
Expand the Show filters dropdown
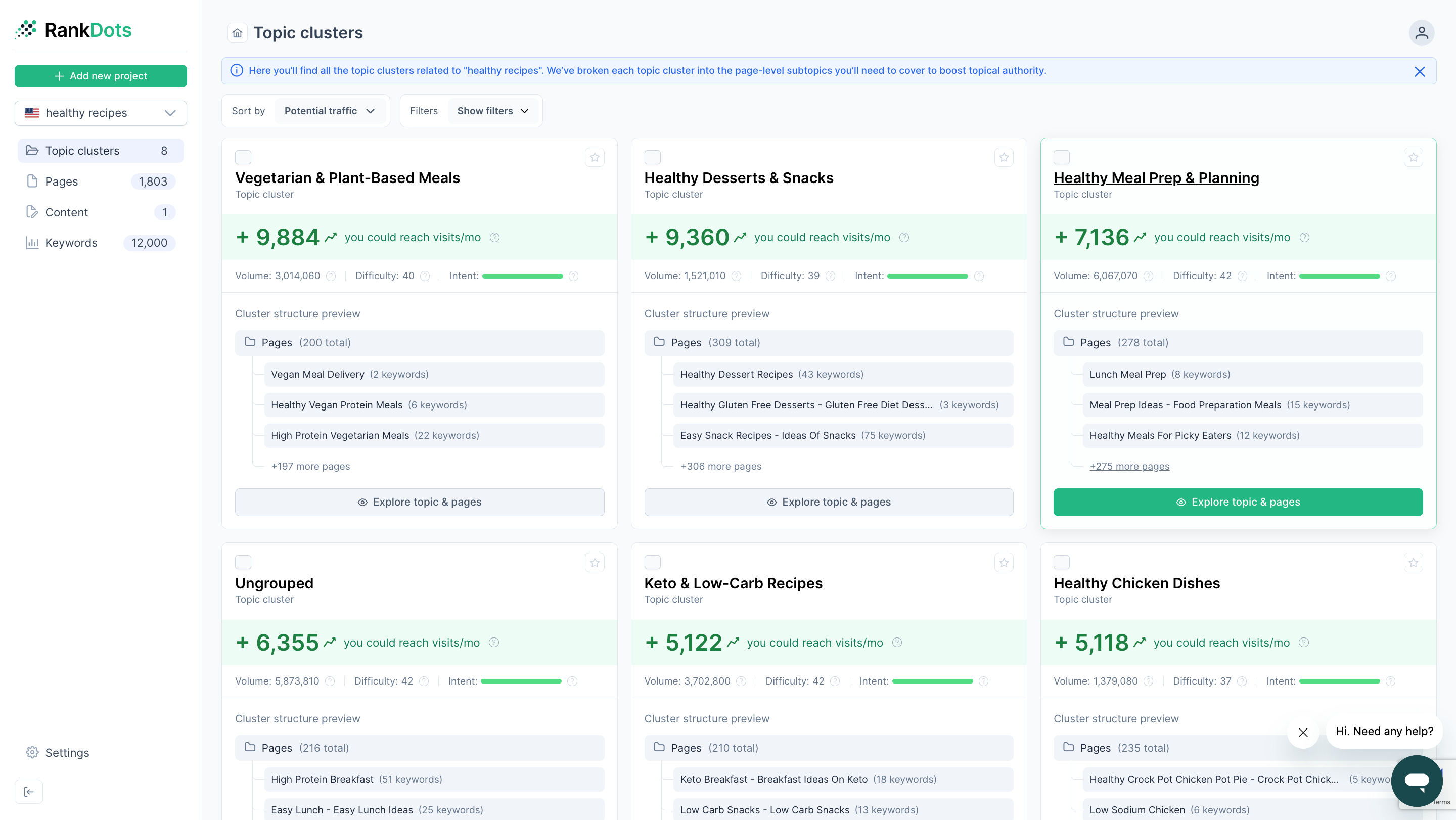click(x=492, y=111)
